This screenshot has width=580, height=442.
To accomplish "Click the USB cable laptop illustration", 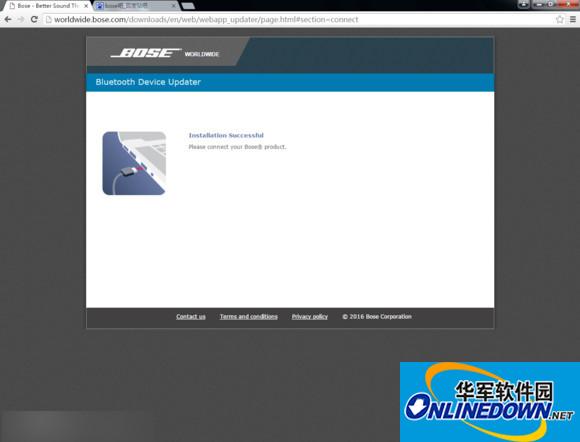I will point(134,163).
